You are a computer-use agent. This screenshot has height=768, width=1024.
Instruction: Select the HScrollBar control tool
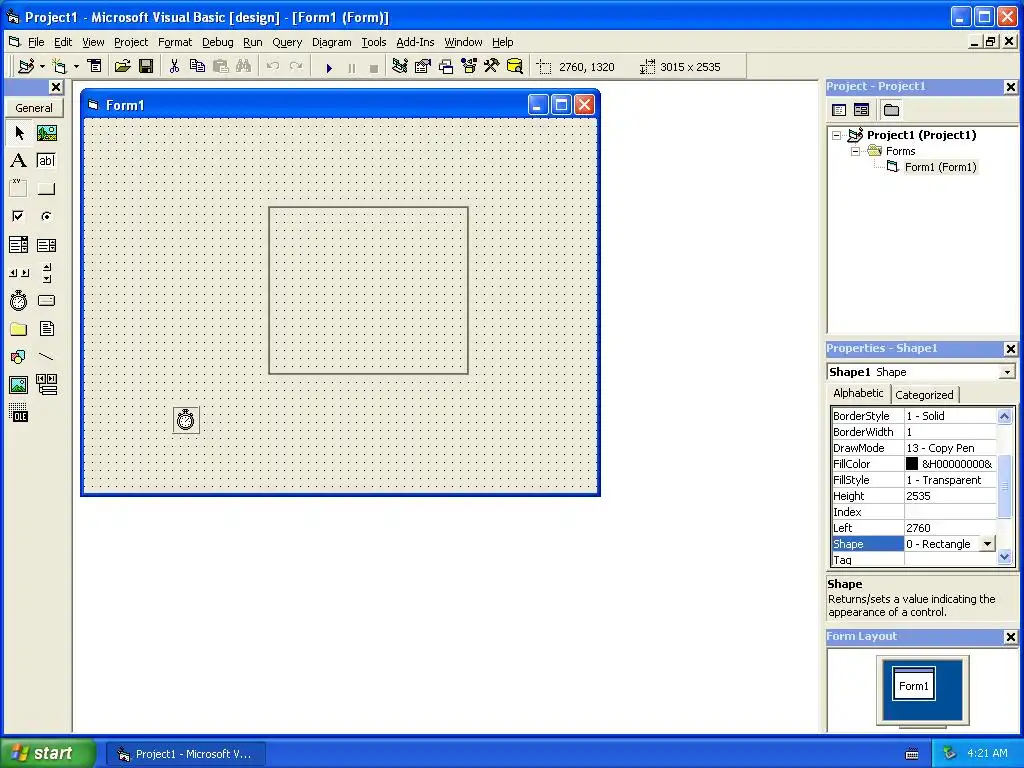[19, 273]
